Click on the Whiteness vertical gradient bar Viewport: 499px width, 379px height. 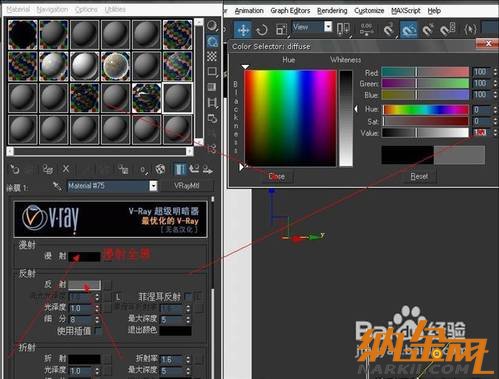coord(346,118)
